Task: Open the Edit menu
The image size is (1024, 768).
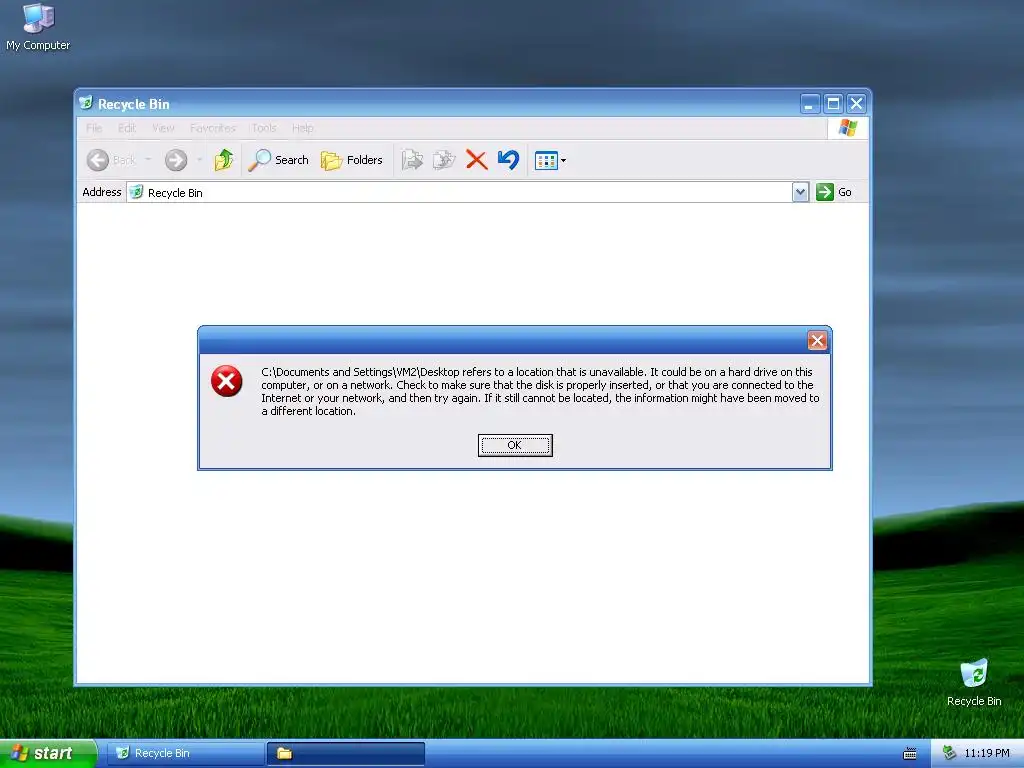Action: coord(127,128)
